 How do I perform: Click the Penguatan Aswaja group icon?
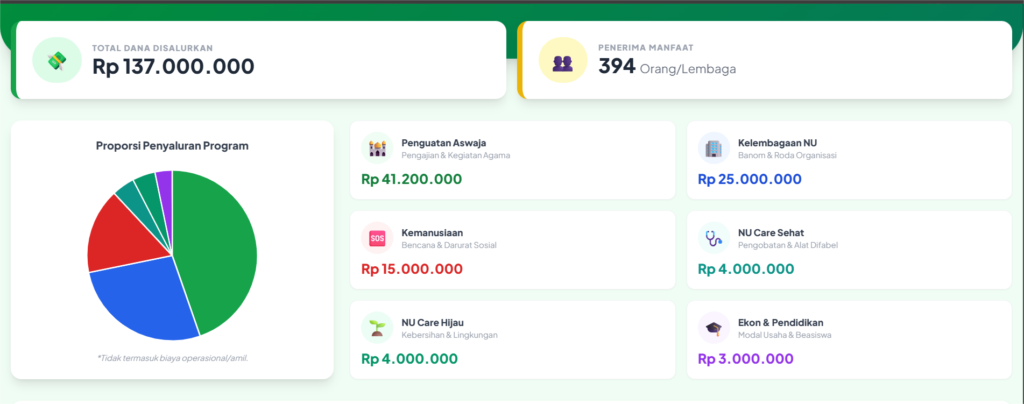377,148
